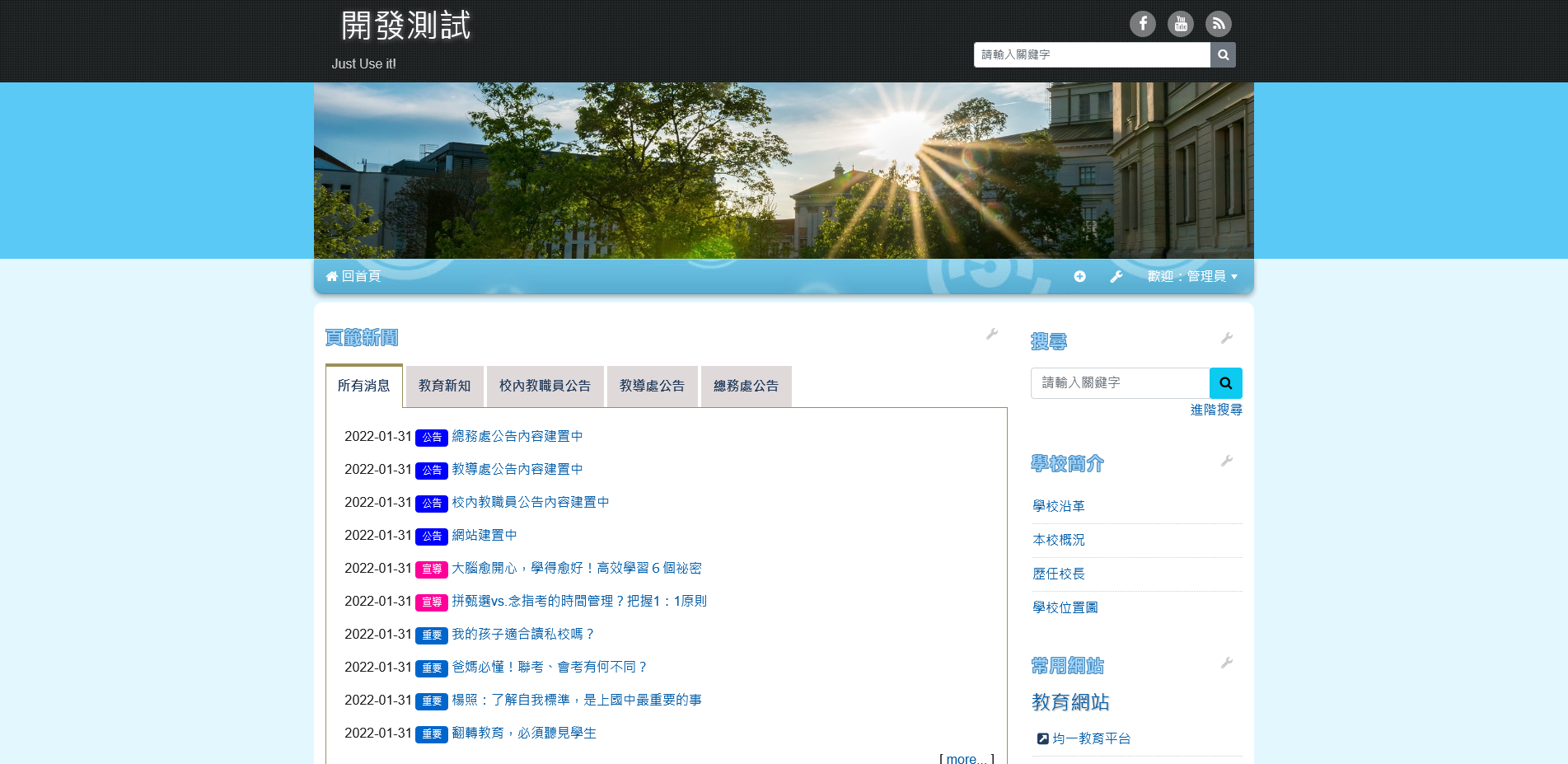Switch to the 教育新知 tab

[444, 386]
